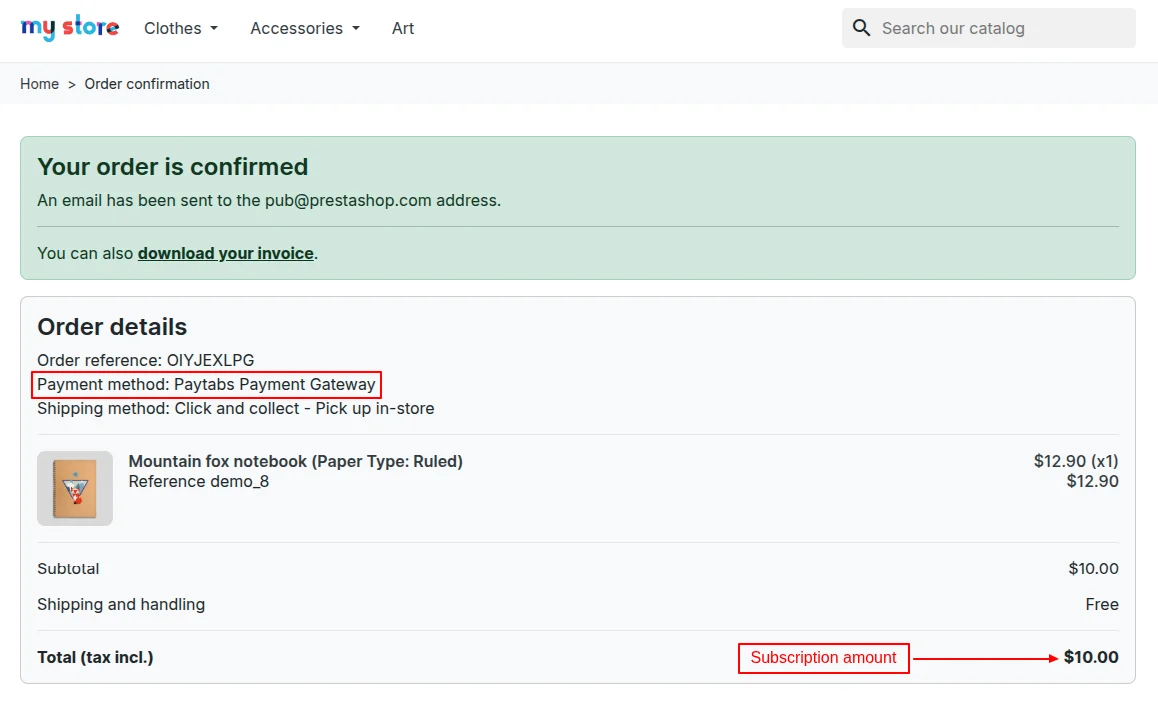Go to Home breadcrumb link
This screenshot has height=709, width=1158.
(39, 83)
